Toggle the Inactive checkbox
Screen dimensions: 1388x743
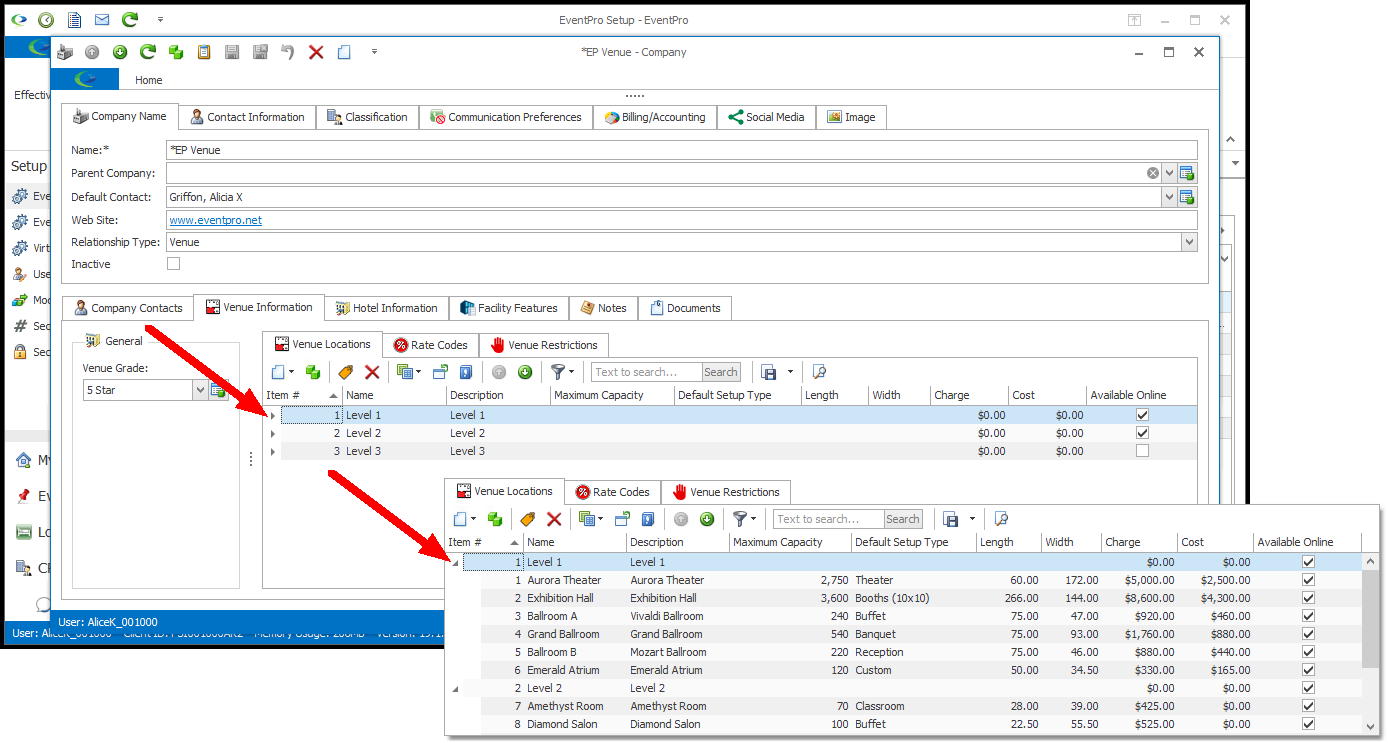pos(174,264)
